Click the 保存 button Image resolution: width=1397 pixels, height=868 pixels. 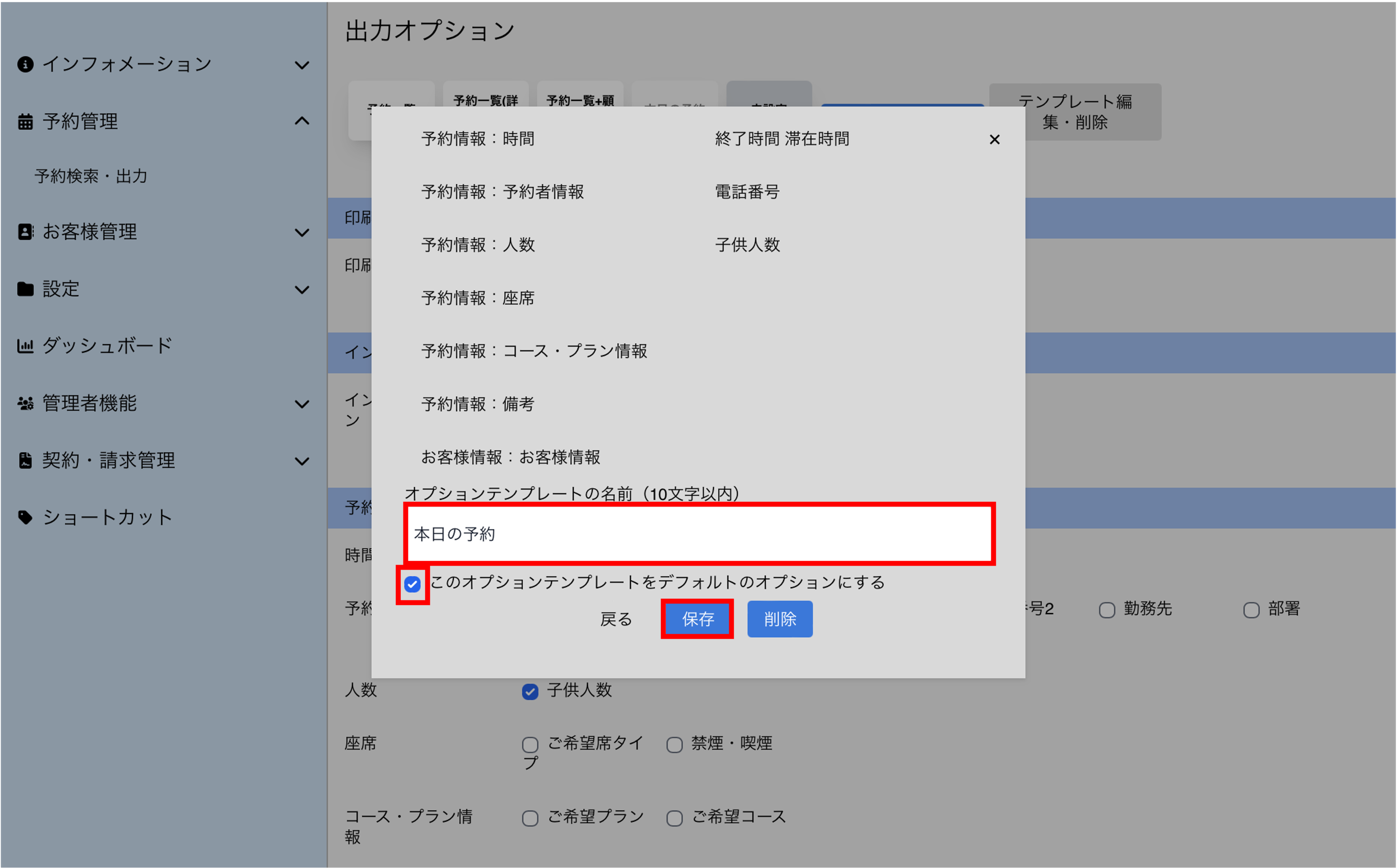click(697, 619)
